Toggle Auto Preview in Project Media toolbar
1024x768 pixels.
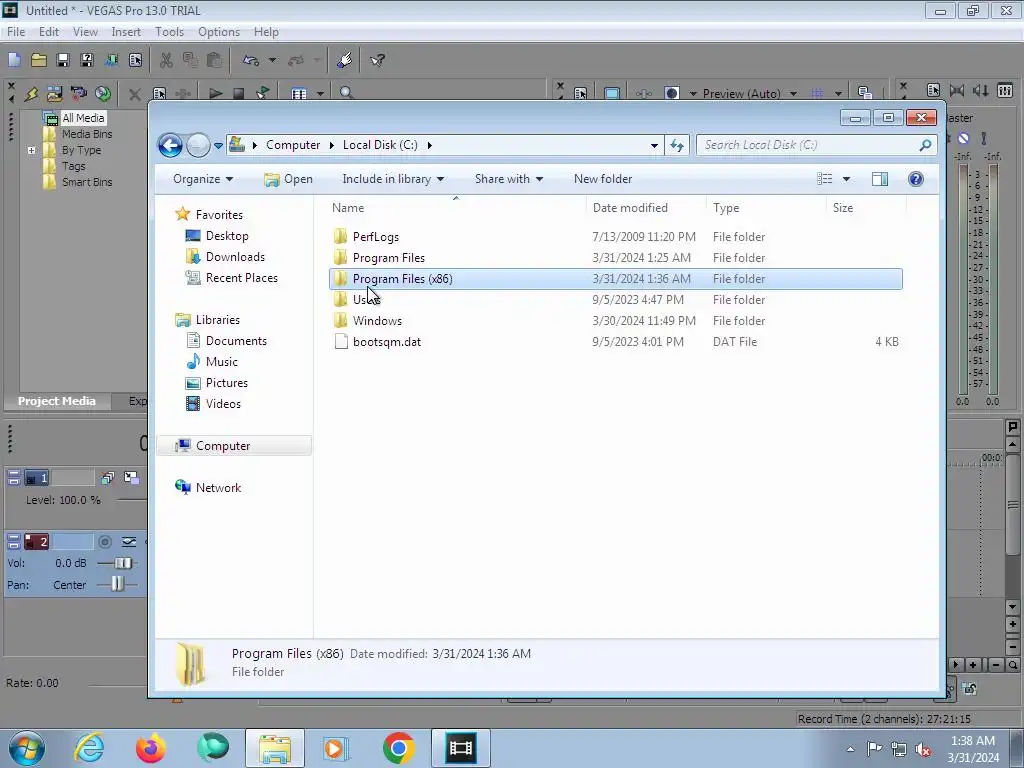coord(263,93)
